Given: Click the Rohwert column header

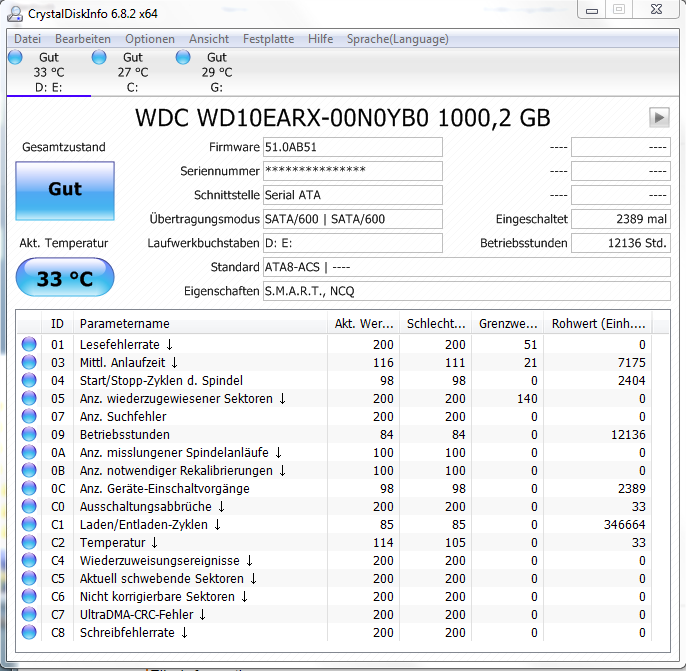Looking at the screenshot, I should tap(598, 324).
